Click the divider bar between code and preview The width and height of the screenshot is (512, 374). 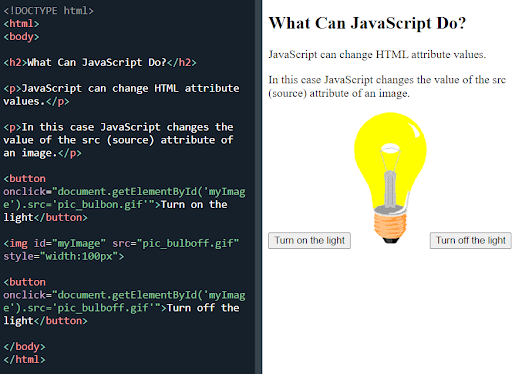[x=258, y=187]
